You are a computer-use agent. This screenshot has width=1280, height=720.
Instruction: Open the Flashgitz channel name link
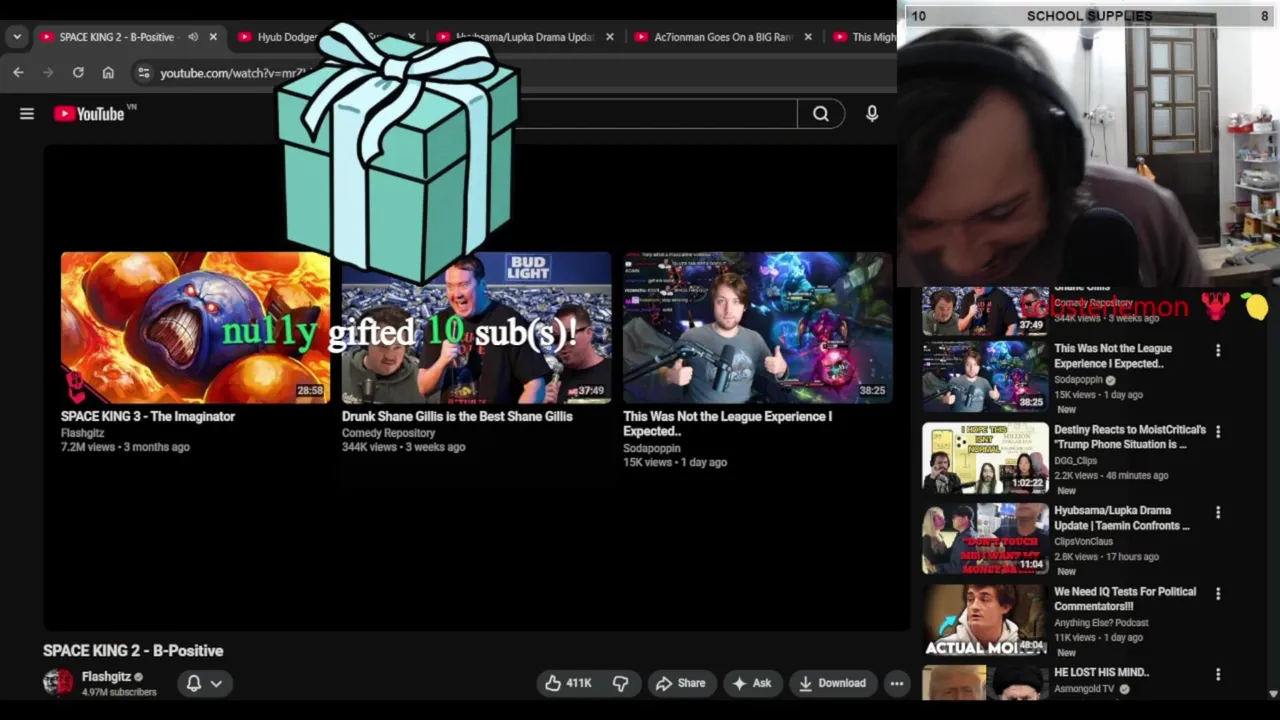(x=106, y=677)
